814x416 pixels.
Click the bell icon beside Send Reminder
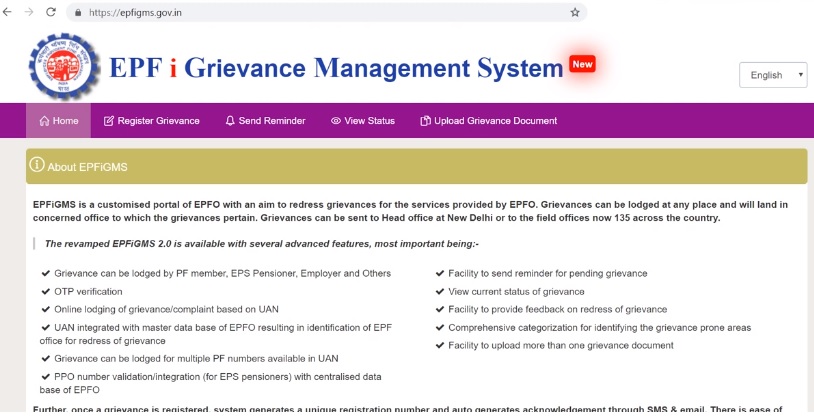point(230,120)
